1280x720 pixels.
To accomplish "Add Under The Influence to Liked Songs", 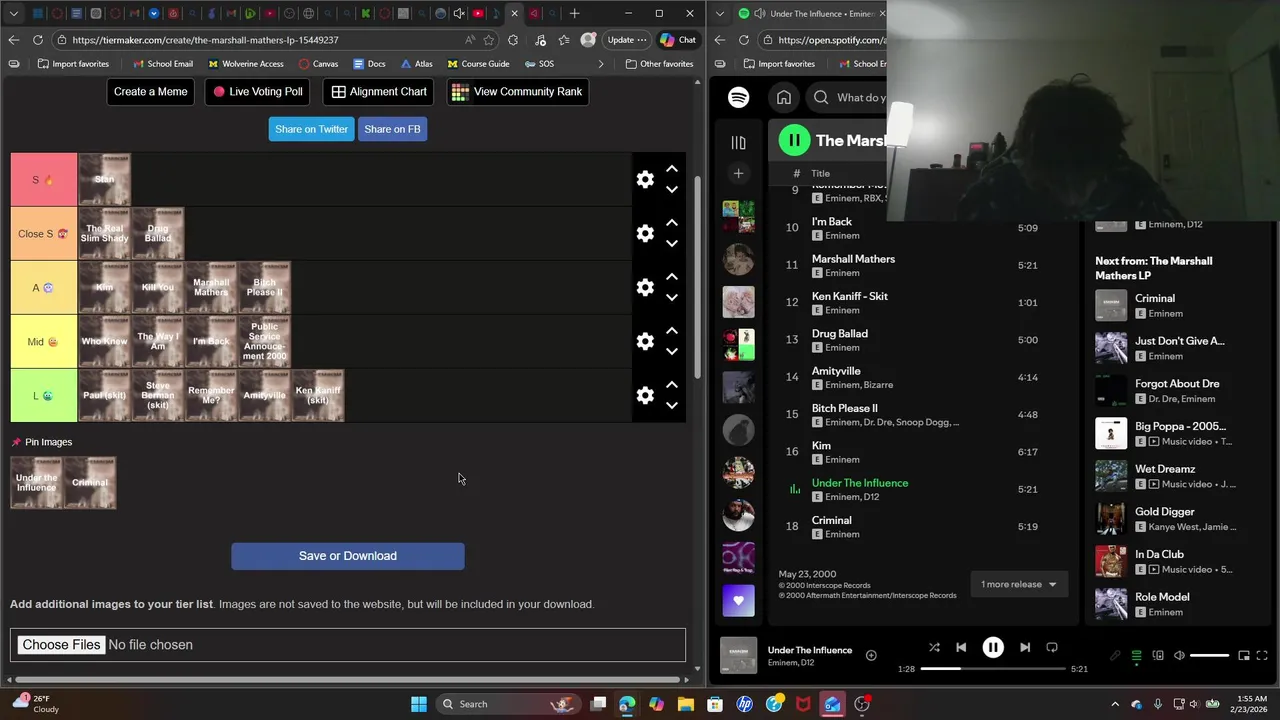I will point(871,655).
